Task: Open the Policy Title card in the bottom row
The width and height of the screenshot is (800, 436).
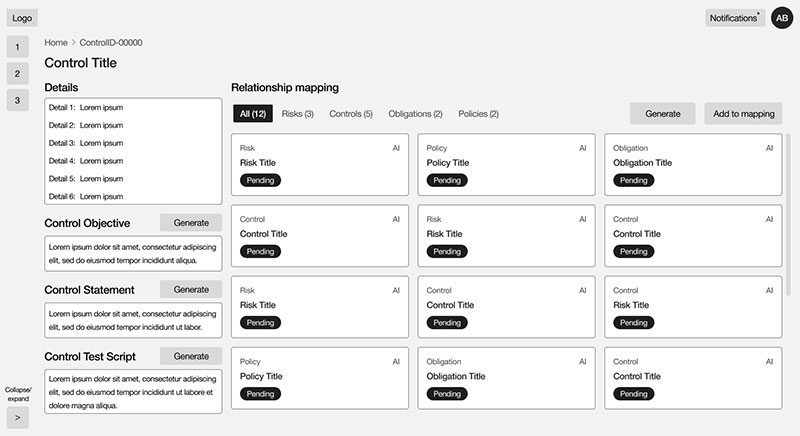Action: [320, 378]
